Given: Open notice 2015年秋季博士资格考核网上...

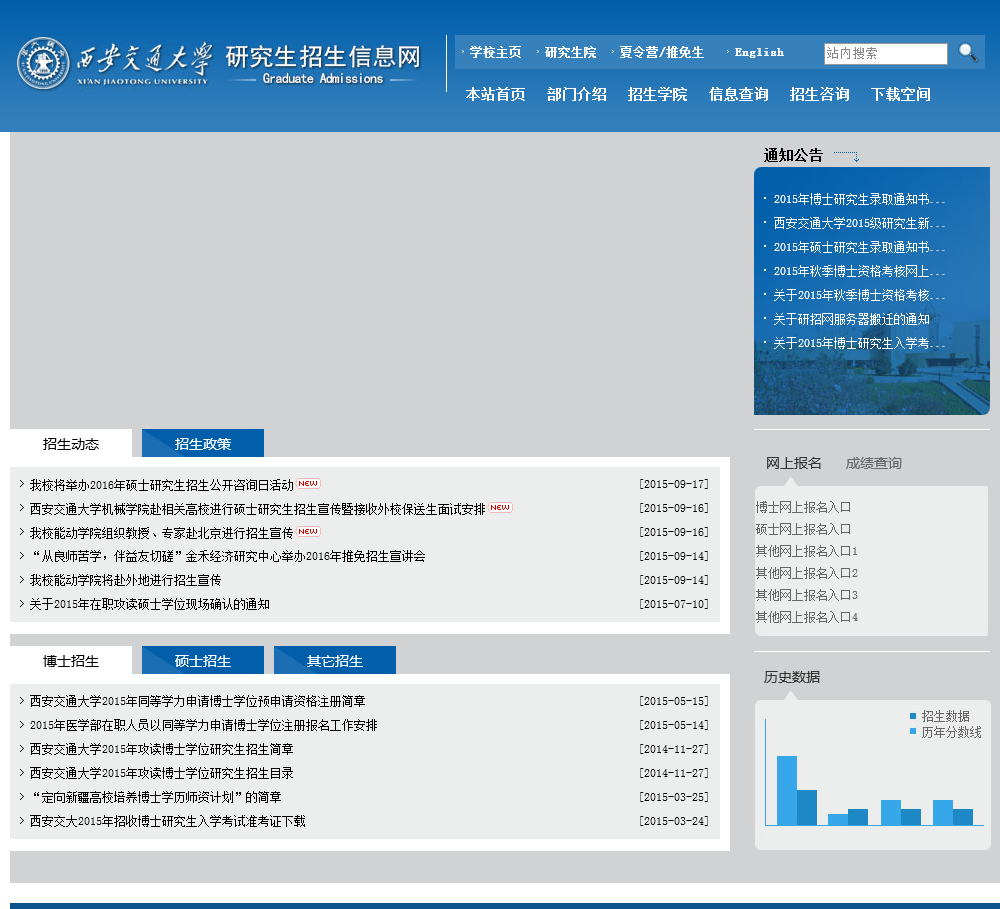Looking at the screenshot, I should (x=858, y=271).
